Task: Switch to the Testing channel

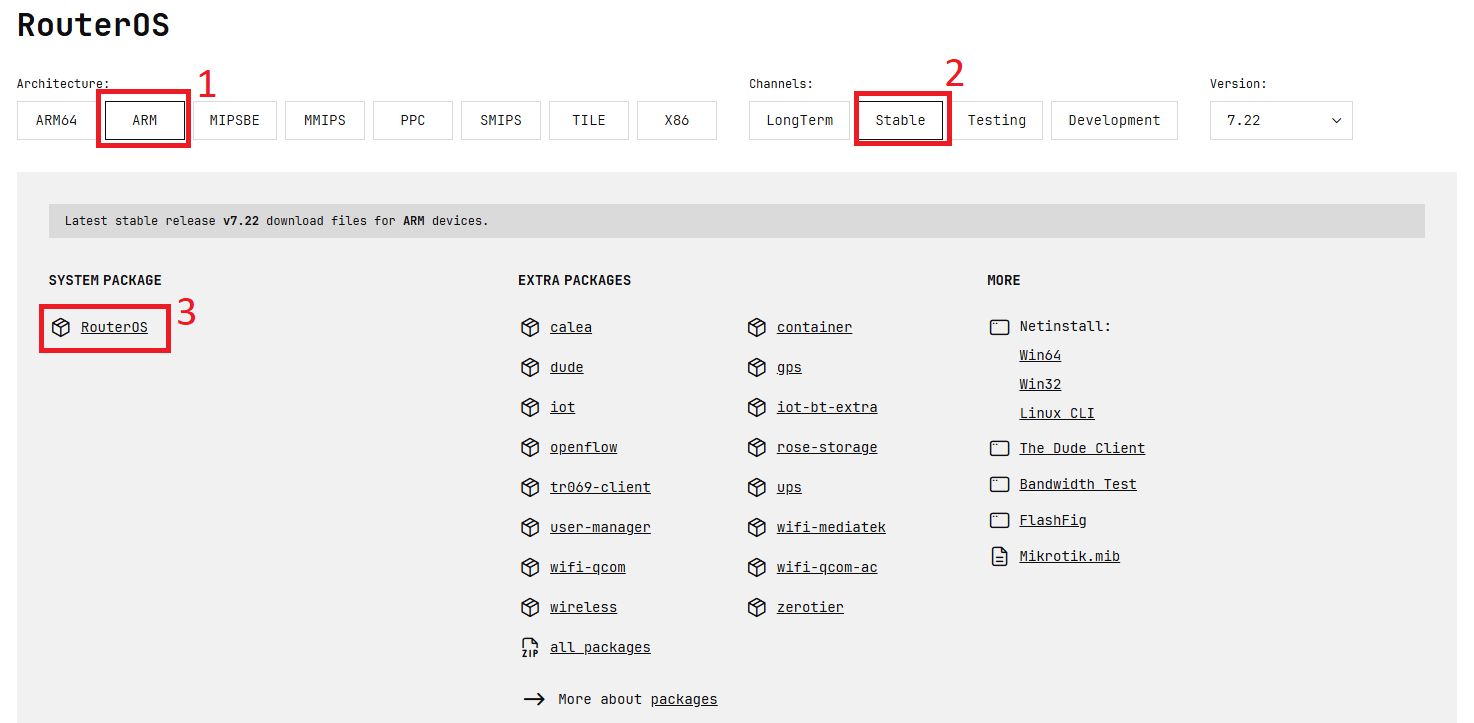Action: [x=996, y=121]
